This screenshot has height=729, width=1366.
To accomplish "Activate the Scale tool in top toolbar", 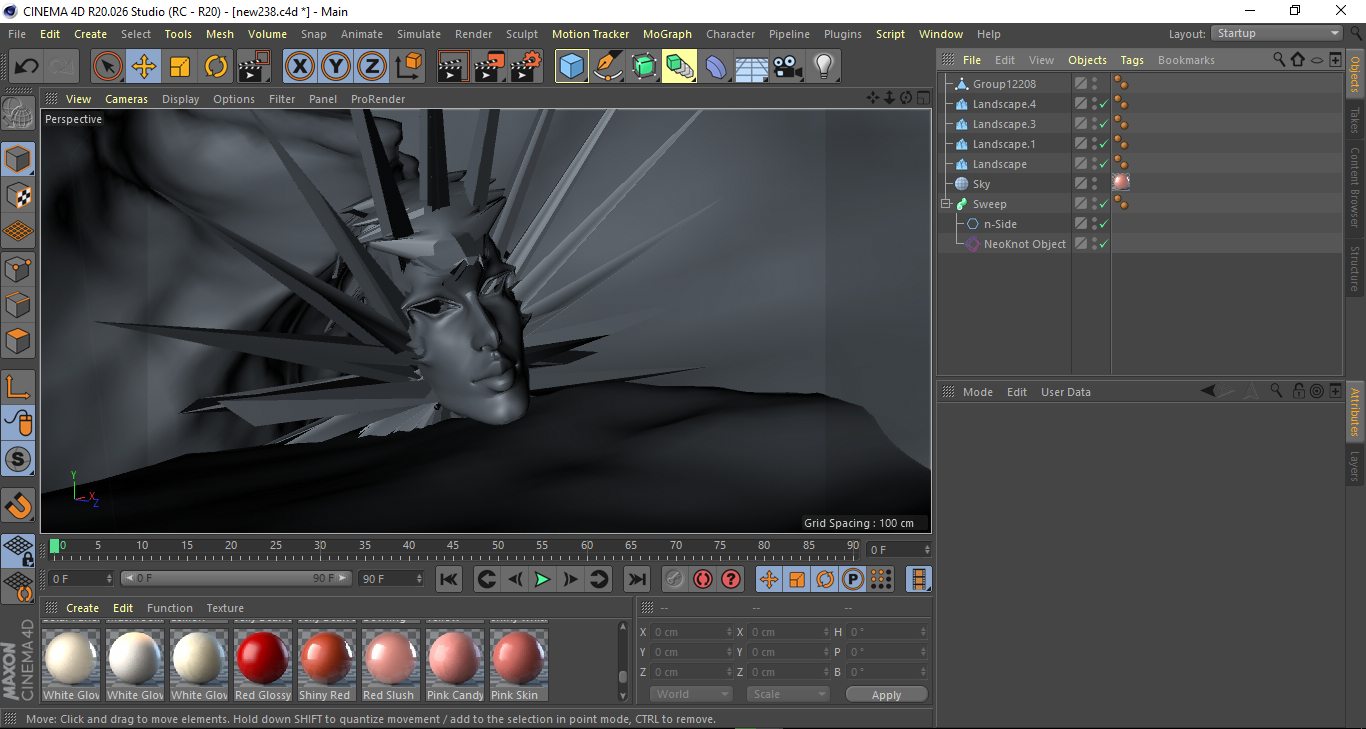I will (x=180, y=67).
